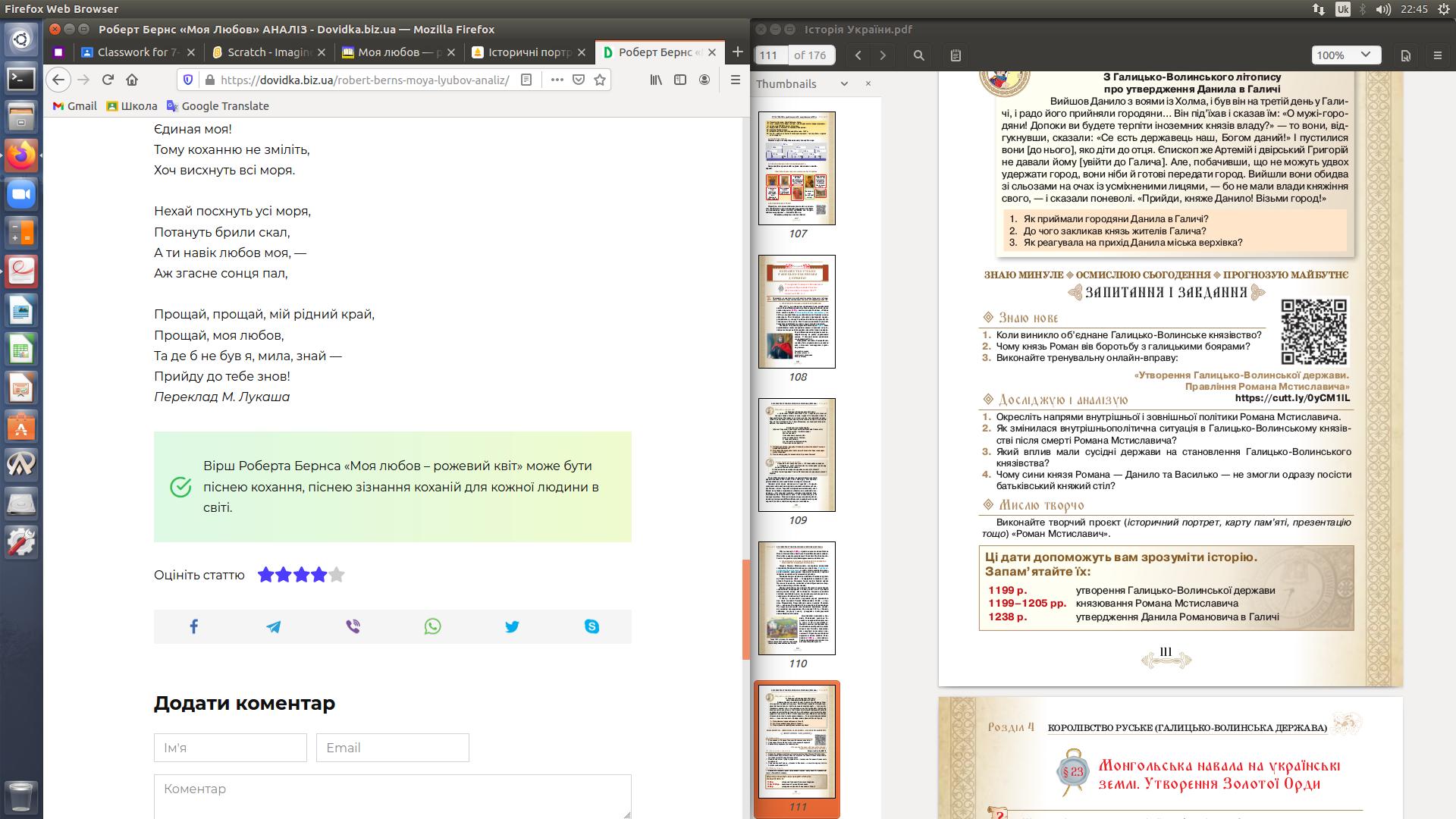The height and width of the screenshot is (819, 1456).
Task: Open Firefox hamburger menu
Action: [x=735, y=80]
